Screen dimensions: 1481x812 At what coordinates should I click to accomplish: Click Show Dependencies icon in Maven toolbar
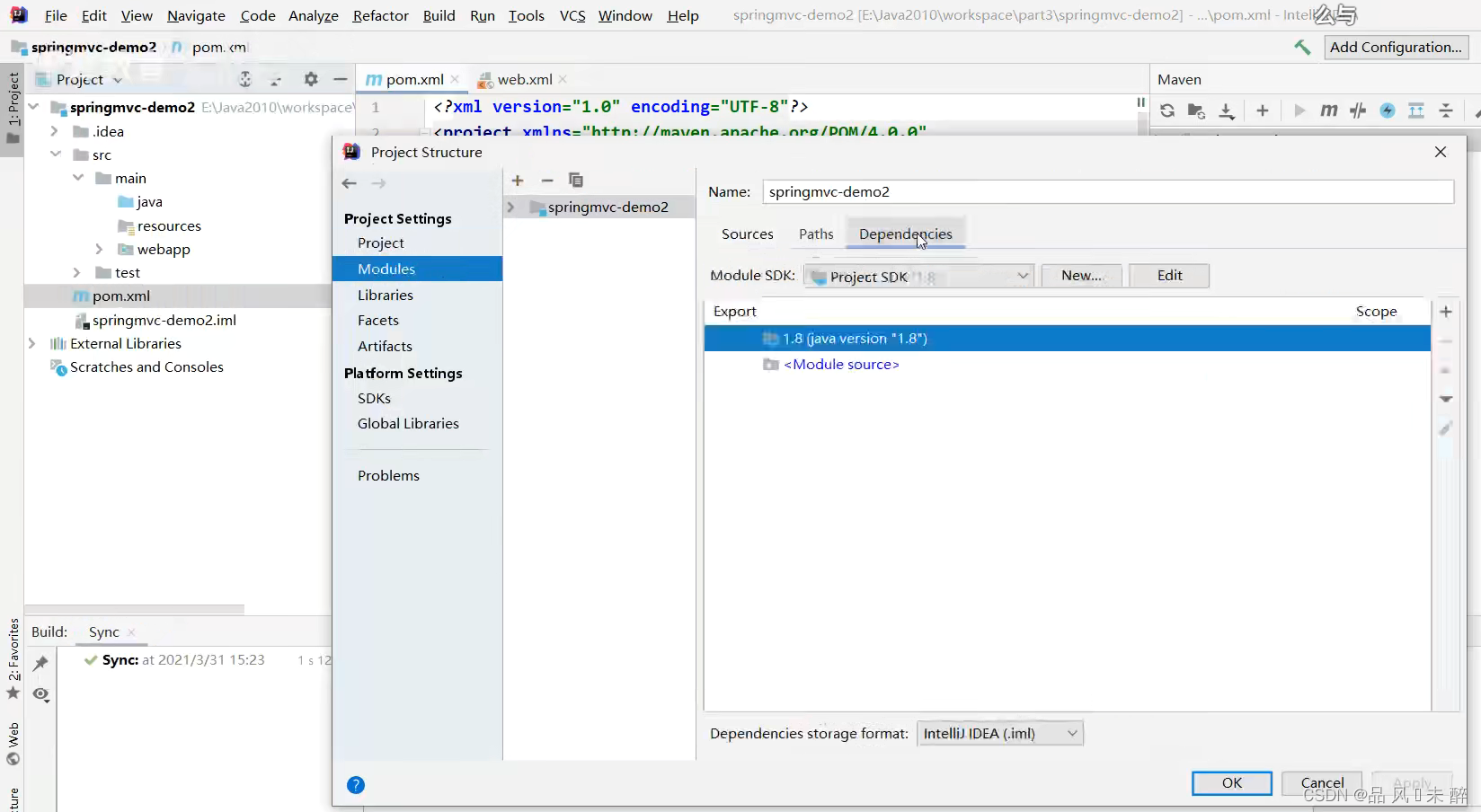[x=1416, y=110]
